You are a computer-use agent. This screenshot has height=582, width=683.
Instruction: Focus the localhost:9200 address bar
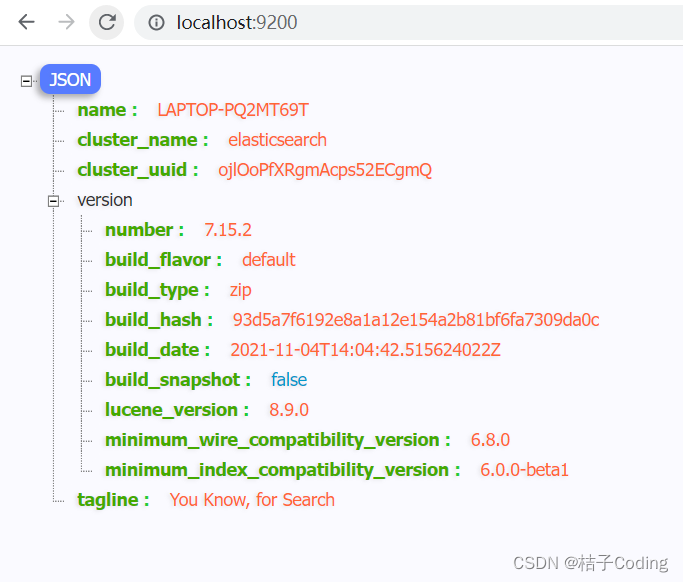coord(409,23)
